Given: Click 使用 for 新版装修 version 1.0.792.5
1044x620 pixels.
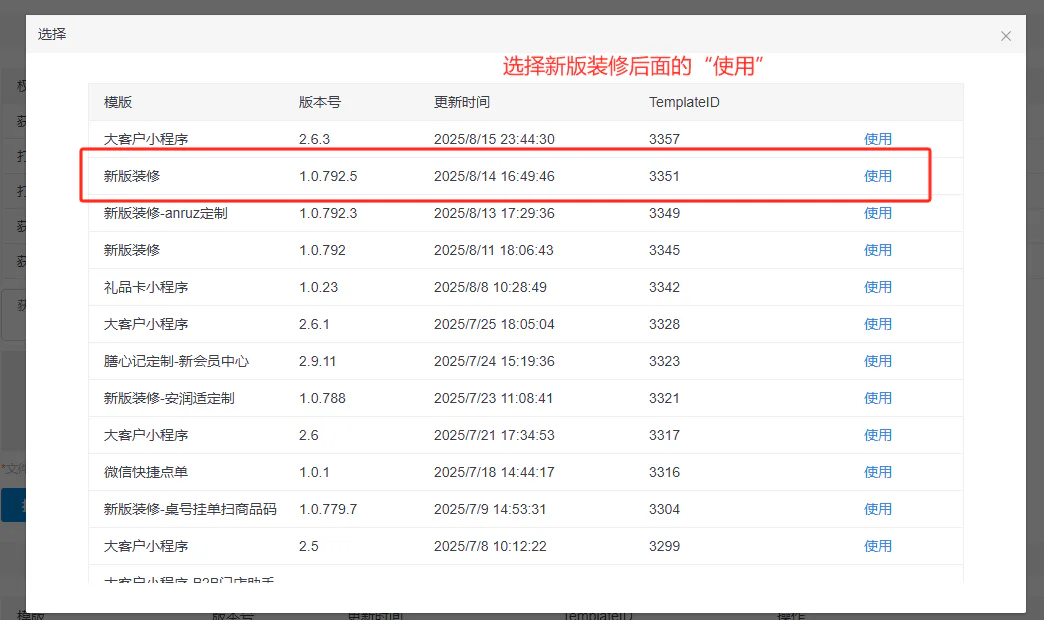Looking at the screenshot, I should tap(878, 176).
